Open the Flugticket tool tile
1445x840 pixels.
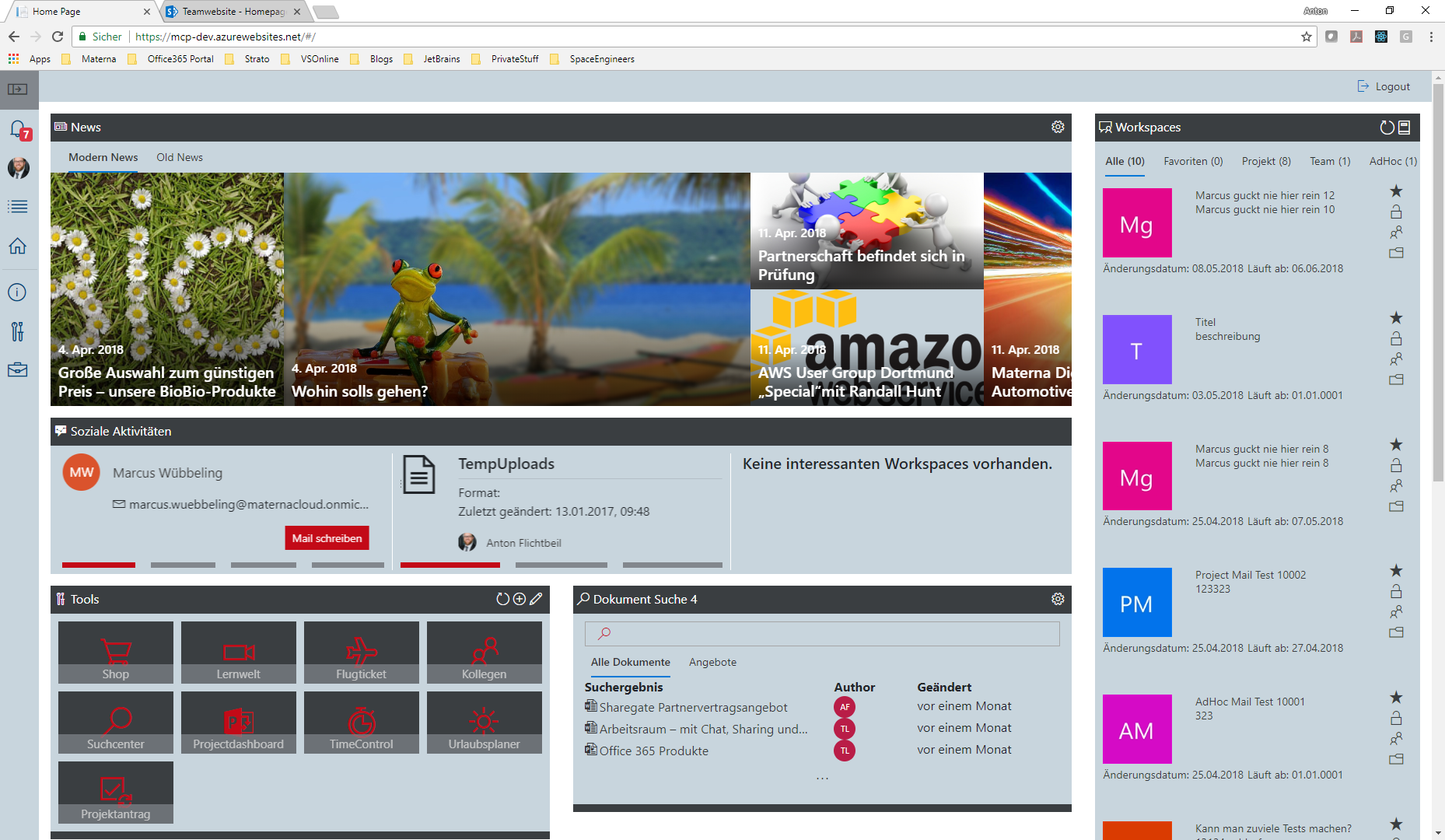(361, 652)
